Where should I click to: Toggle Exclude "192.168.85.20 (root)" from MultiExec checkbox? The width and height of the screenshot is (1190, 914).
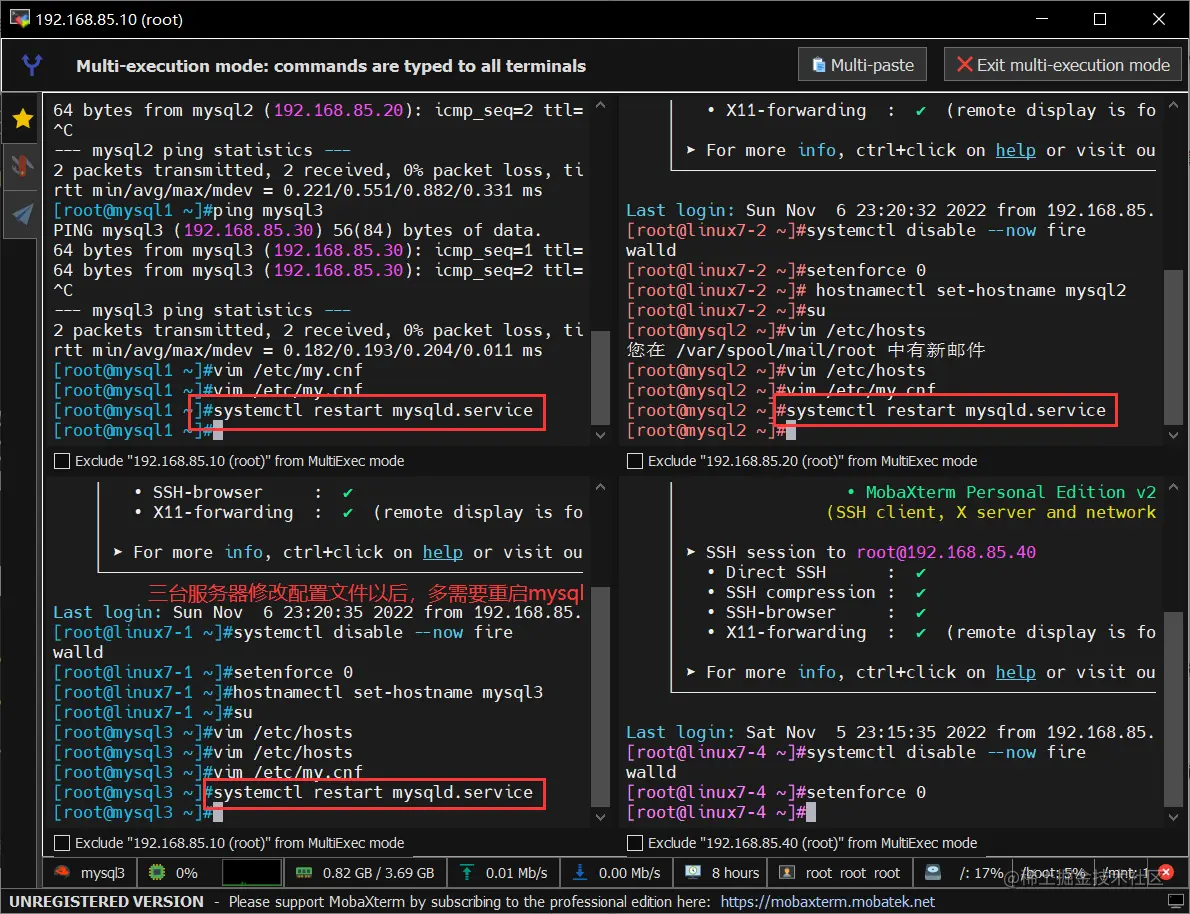tap(635, 461)
